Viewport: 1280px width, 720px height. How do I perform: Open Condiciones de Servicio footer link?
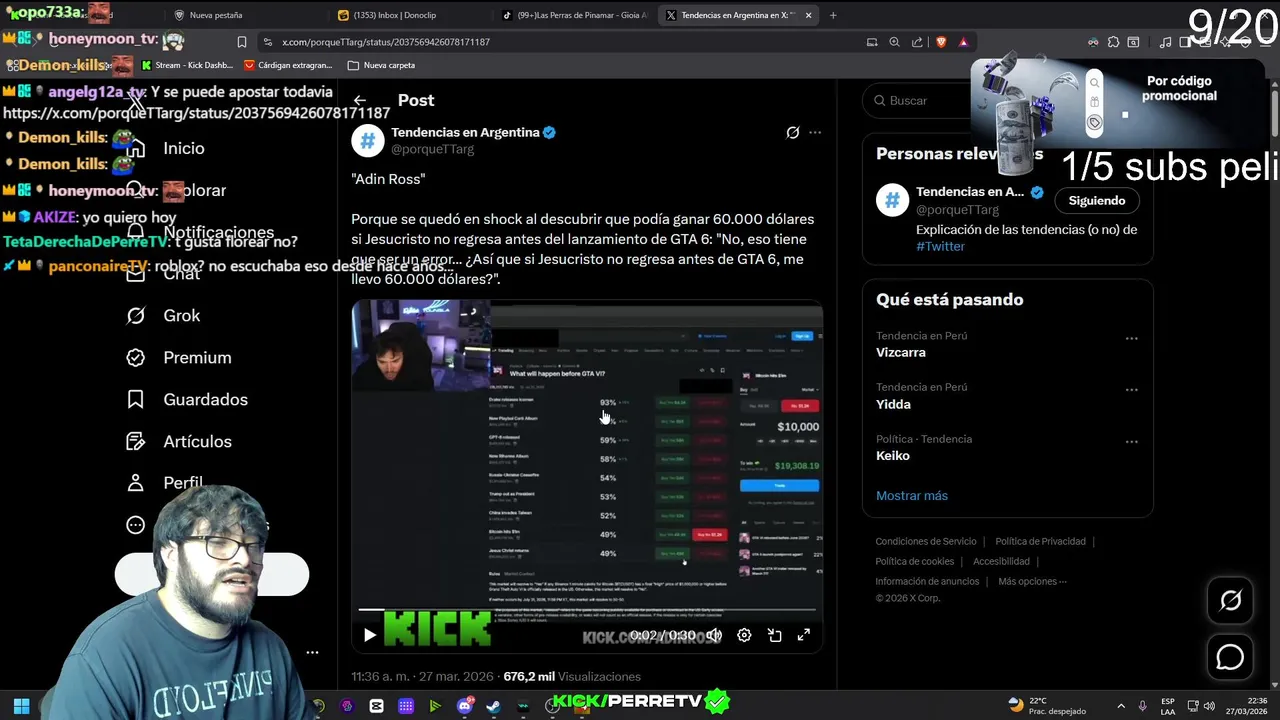[x=926, y=541]
